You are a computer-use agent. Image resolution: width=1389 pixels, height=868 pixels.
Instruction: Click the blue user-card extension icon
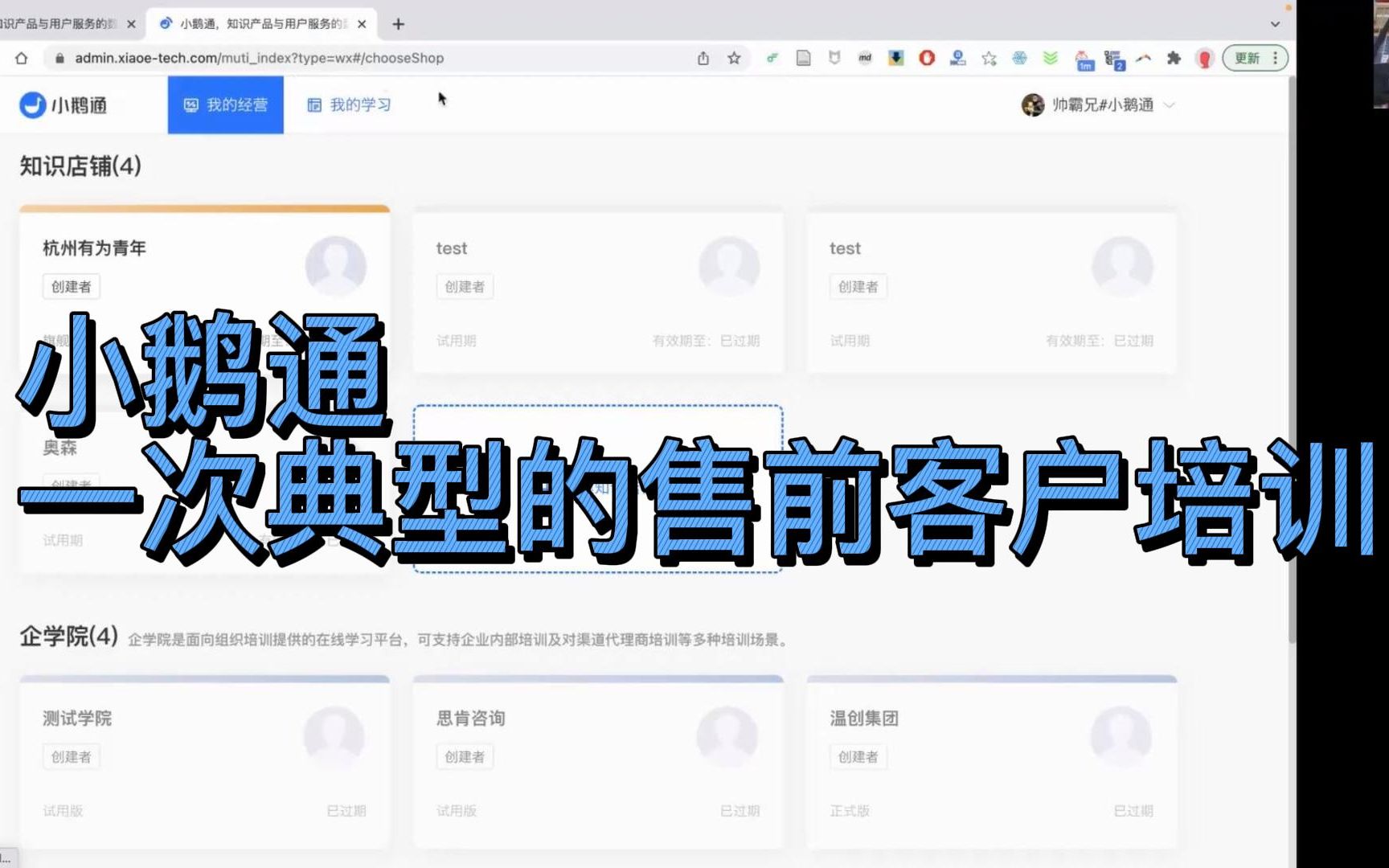[957, 58]
